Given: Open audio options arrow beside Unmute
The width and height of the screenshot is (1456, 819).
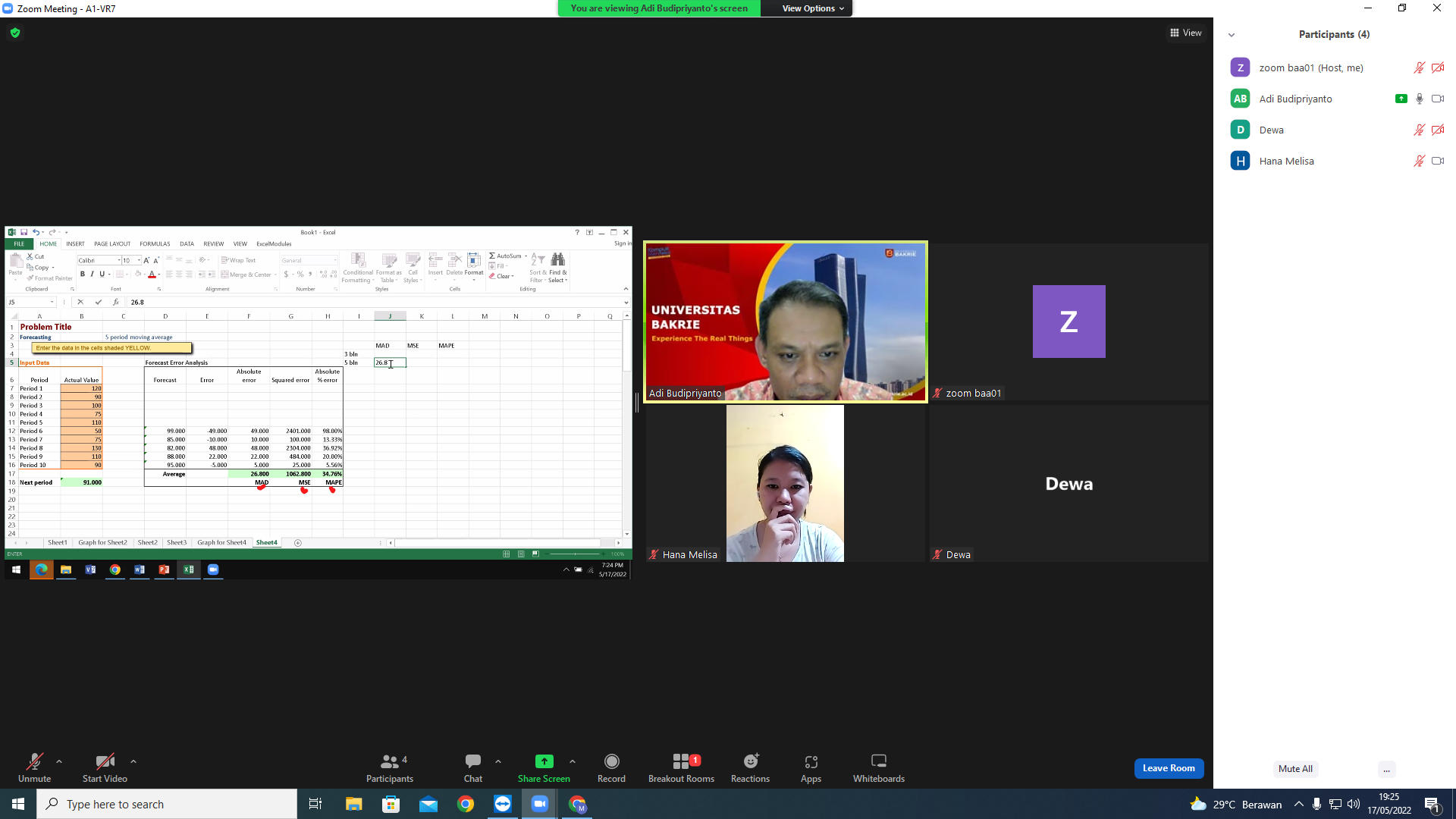Looking at the screenshot, I should point(59,761).
